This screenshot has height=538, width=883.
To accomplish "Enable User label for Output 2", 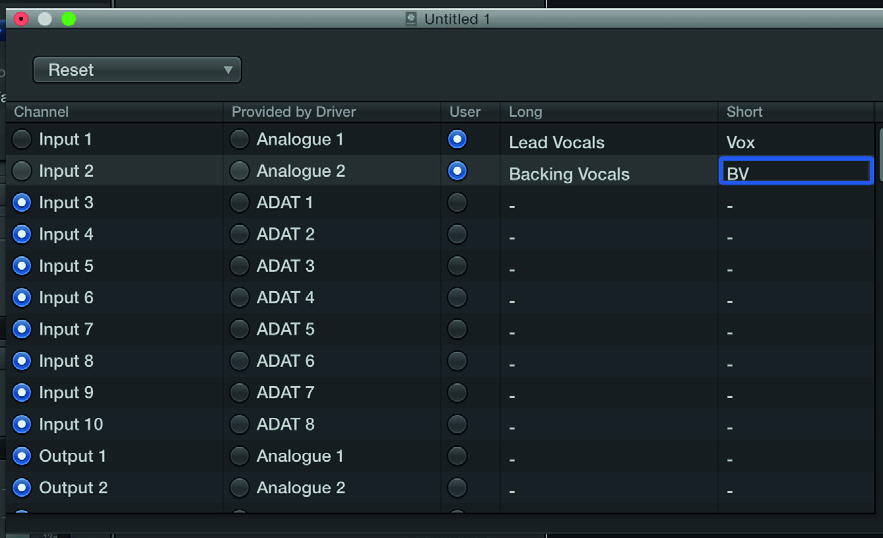I will [x=457, y=487].
